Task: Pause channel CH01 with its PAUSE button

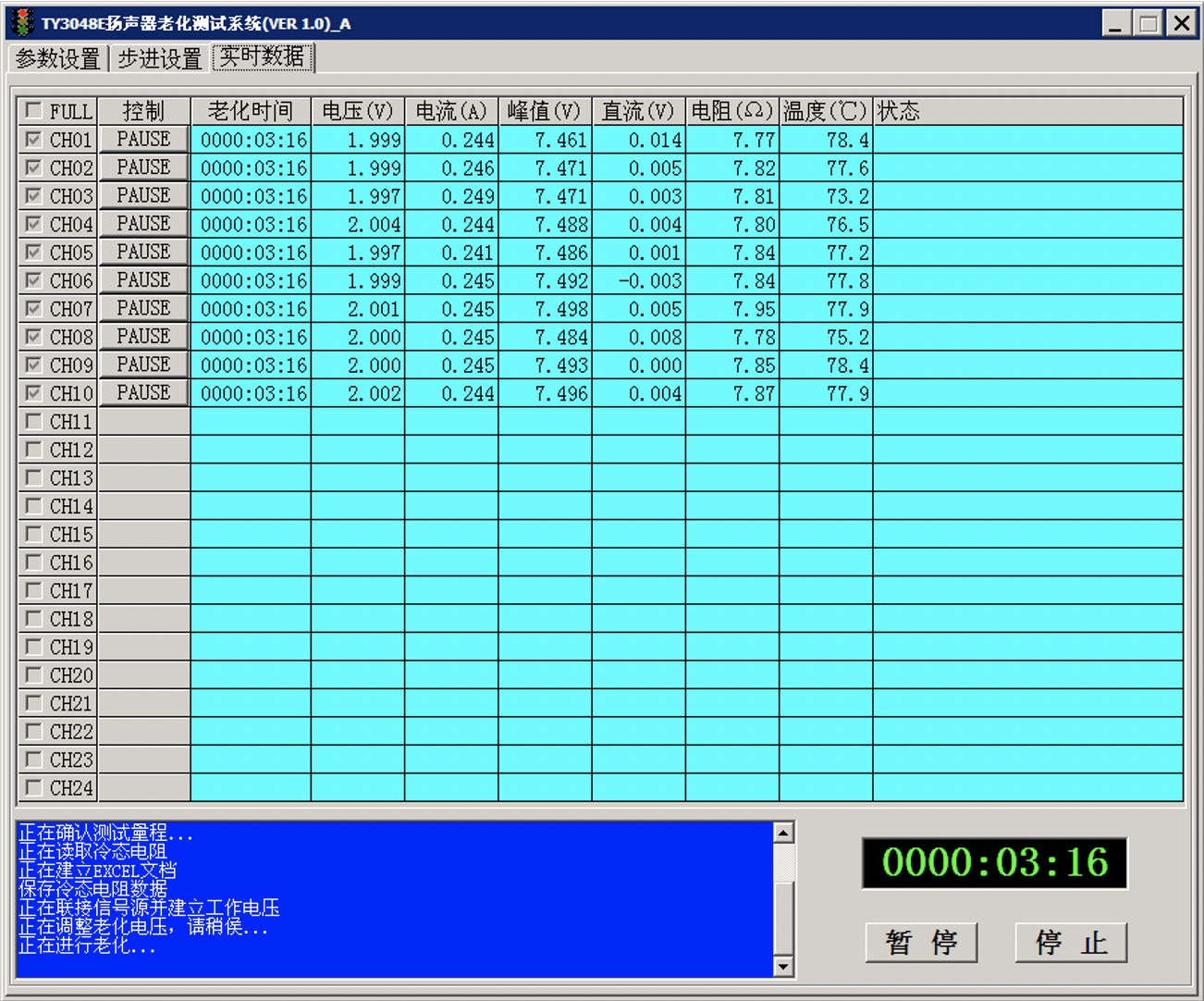Action: pos(143,139)
